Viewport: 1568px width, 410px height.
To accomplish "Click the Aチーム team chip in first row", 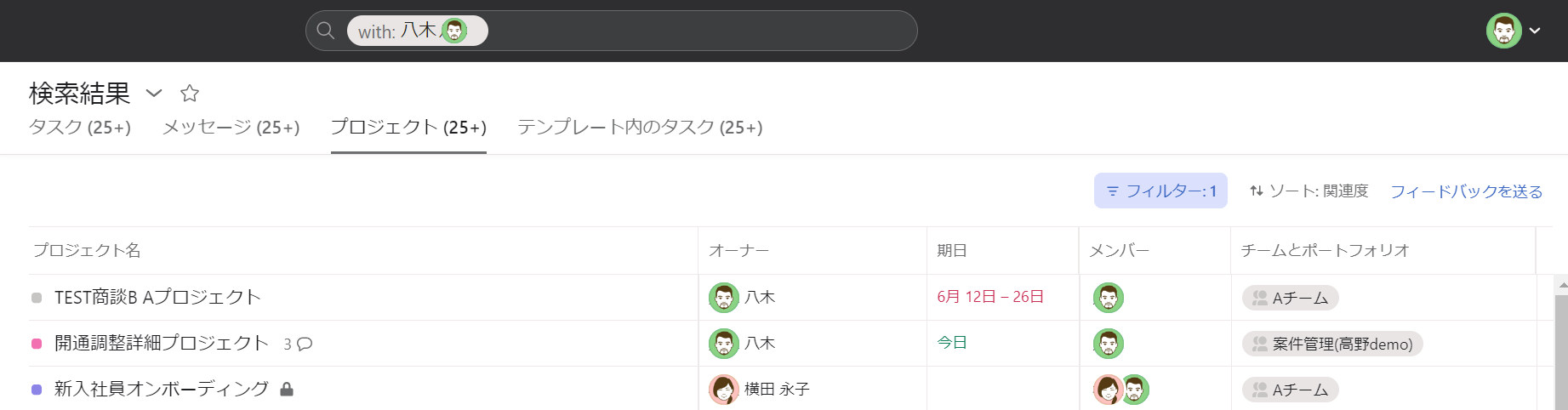I will (x=1291, y=298).
